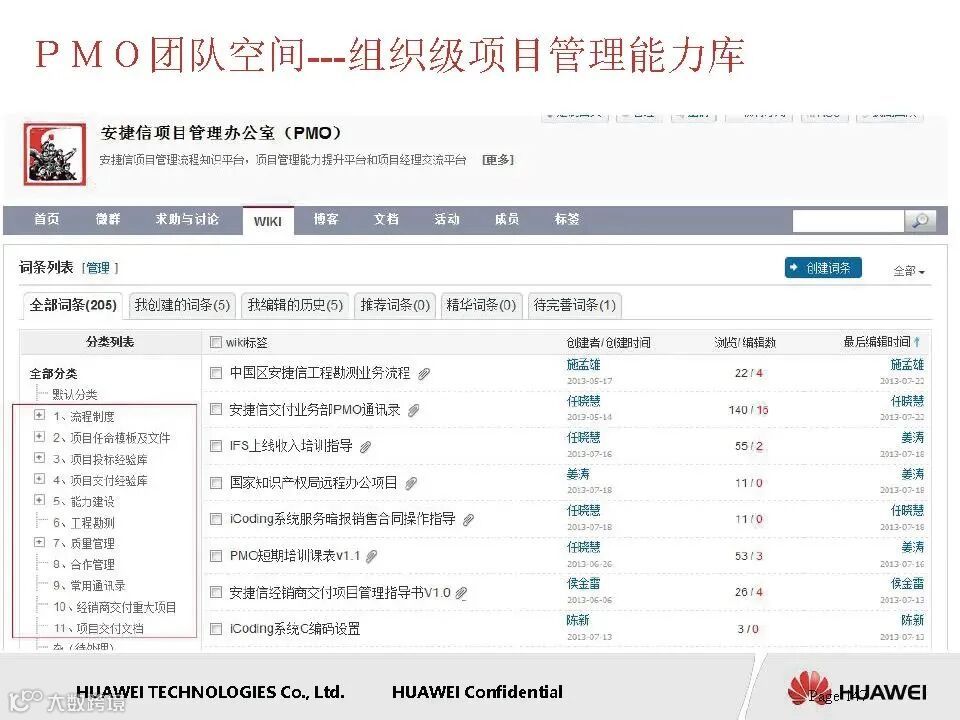960x720 pixels.
Task: Check the box for 国家知识产权局远程办公项目
Action: 216,483
